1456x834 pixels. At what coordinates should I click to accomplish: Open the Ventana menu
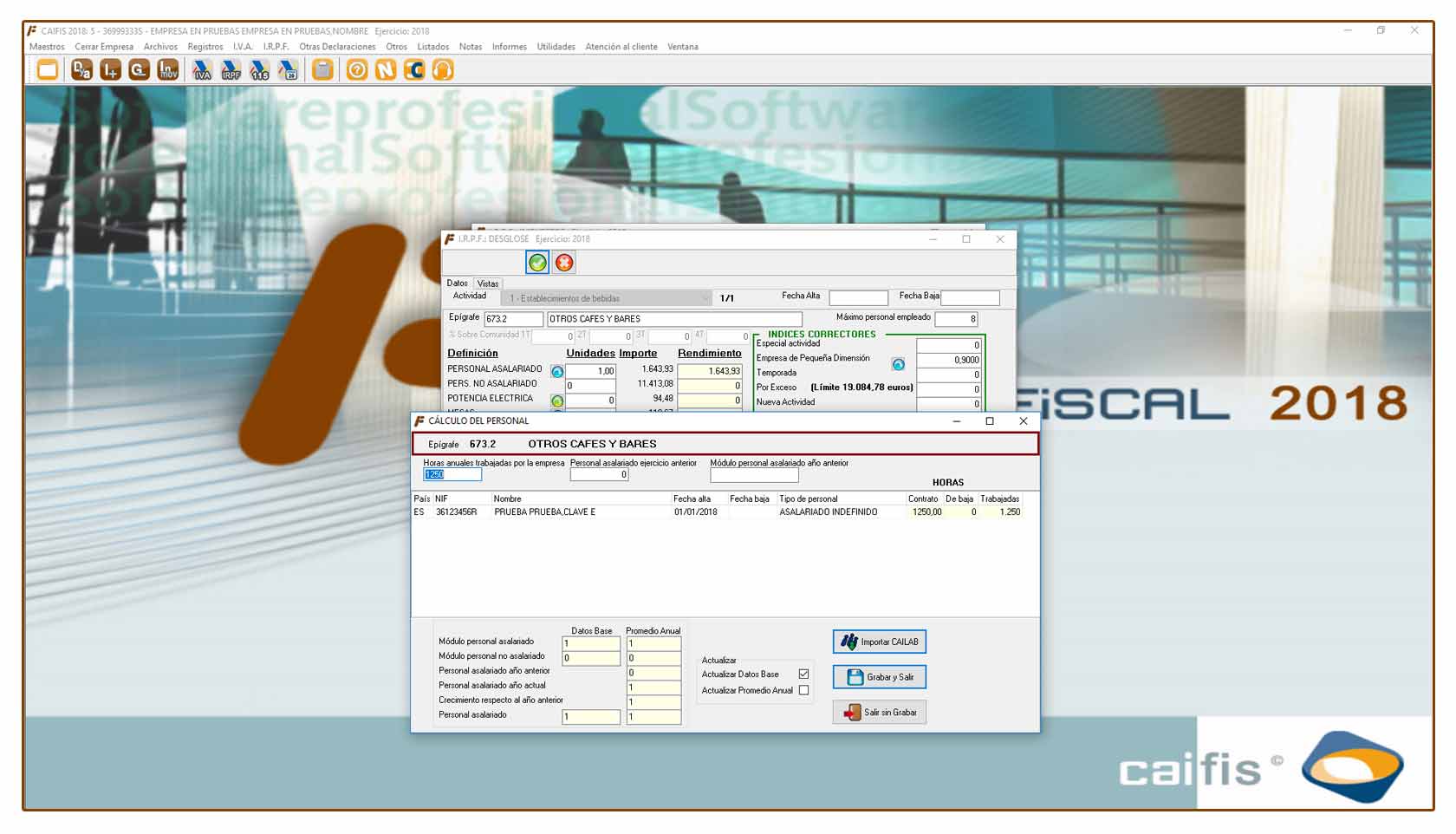coord(683,47)
